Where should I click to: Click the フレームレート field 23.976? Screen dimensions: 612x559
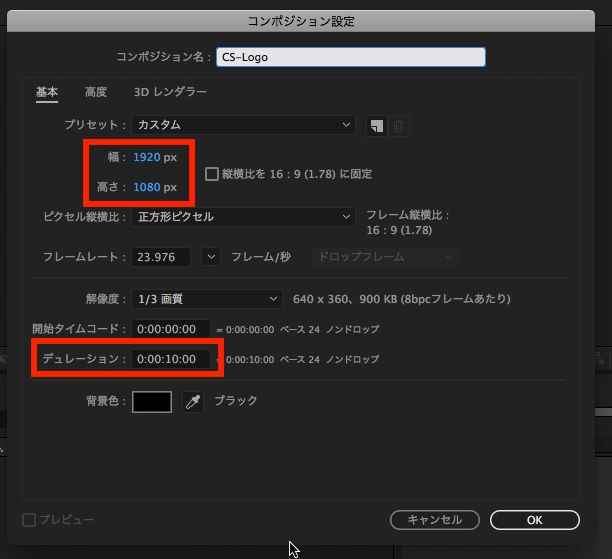[x=161, y=257]
